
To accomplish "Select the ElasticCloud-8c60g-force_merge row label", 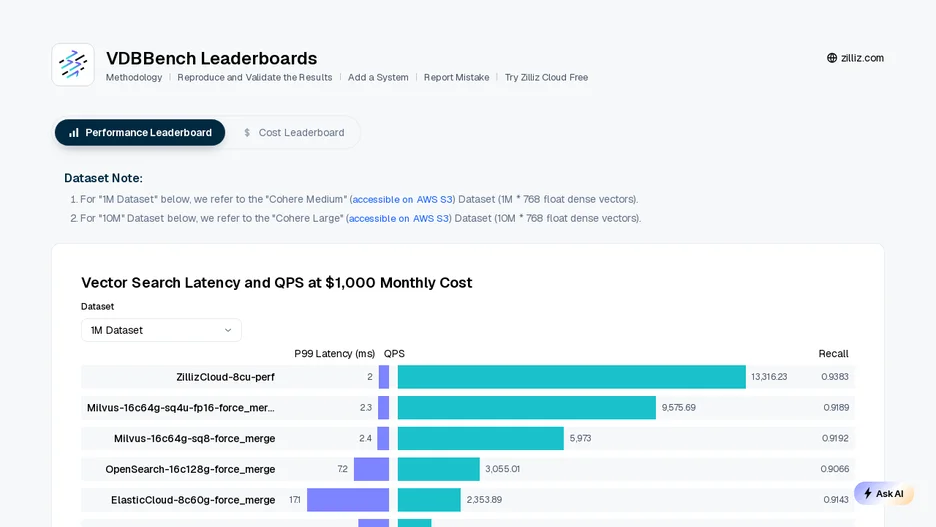I will (x=193, y=500).
